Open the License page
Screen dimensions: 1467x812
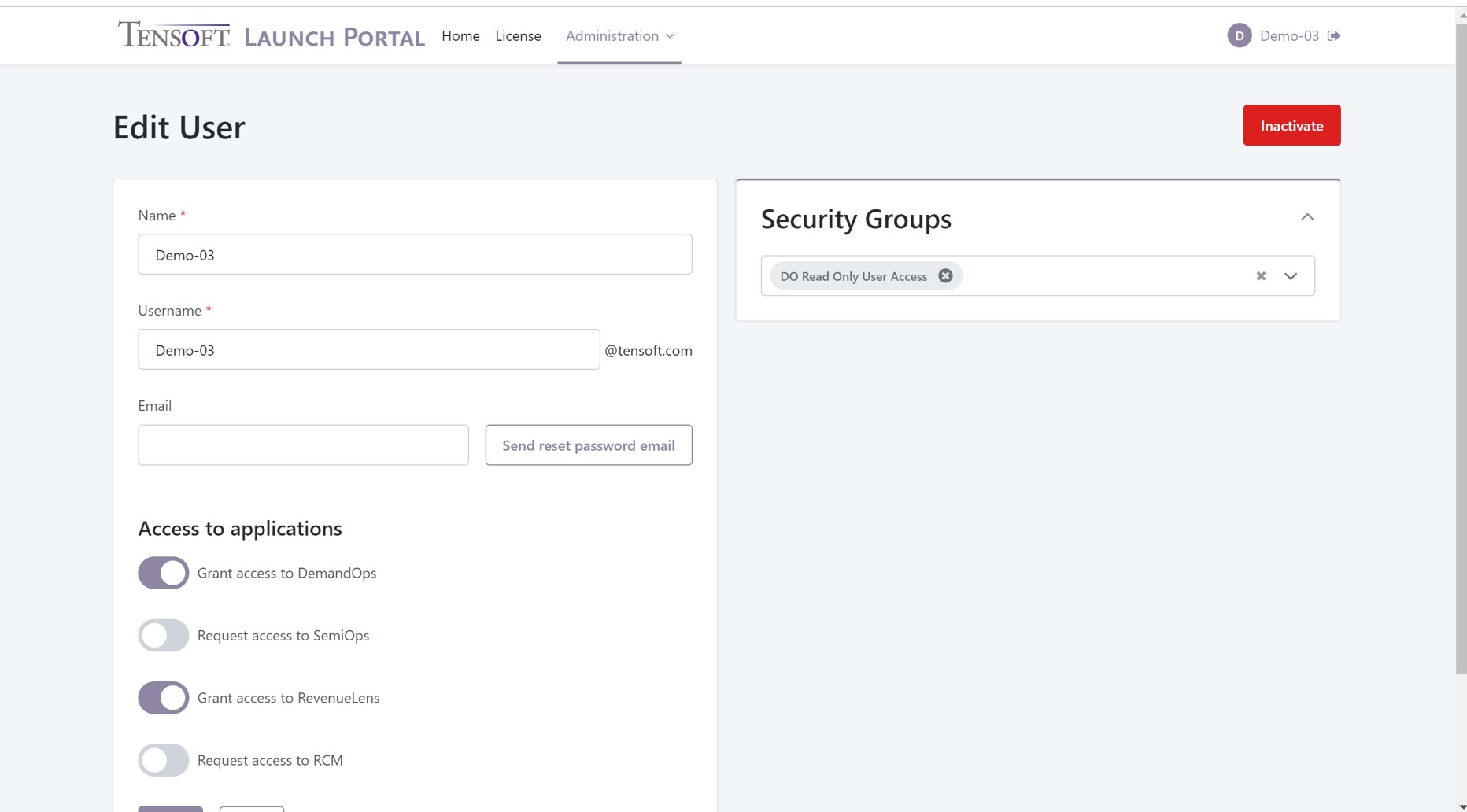pos(518,35)
